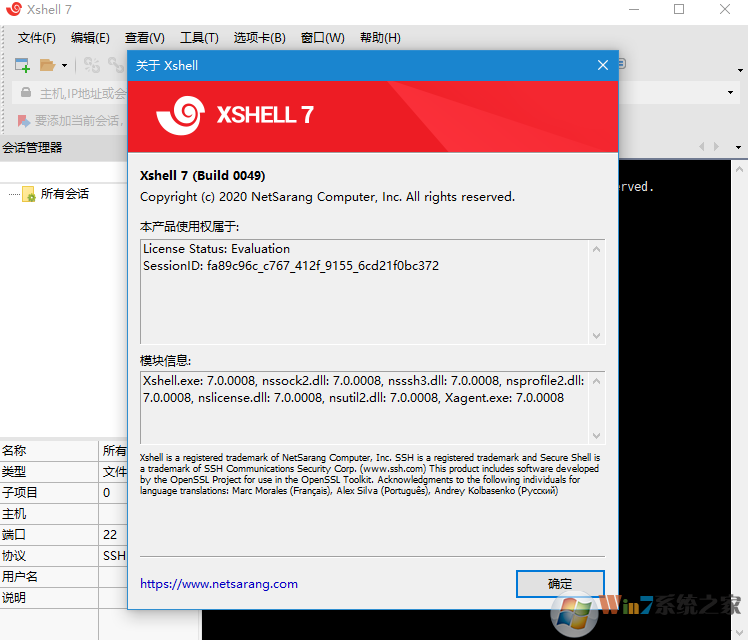Click the New Session toolbar icon
This screenshot has width=748, height=640.
22,65
